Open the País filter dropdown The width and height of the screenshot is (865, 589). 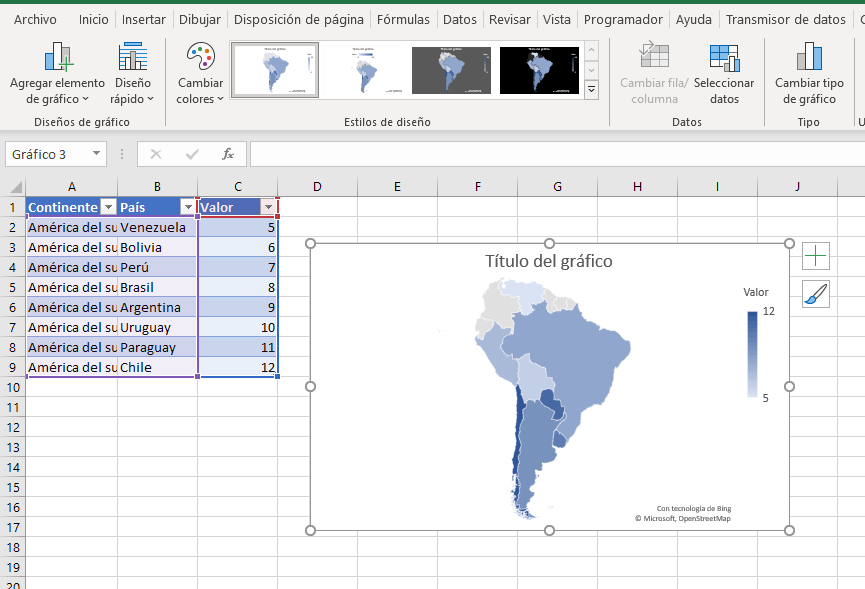[189, 207]
